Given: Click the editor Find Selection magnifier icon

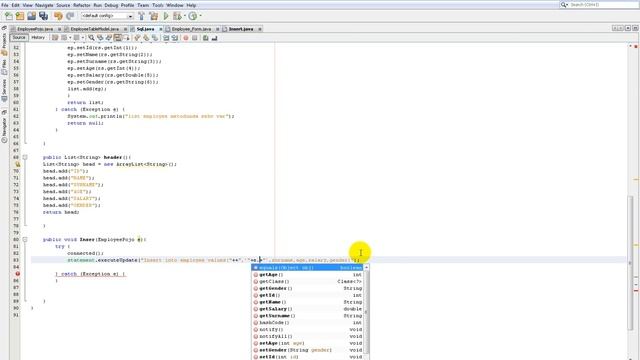Looking at the screenshot, I should pos(91,38).
